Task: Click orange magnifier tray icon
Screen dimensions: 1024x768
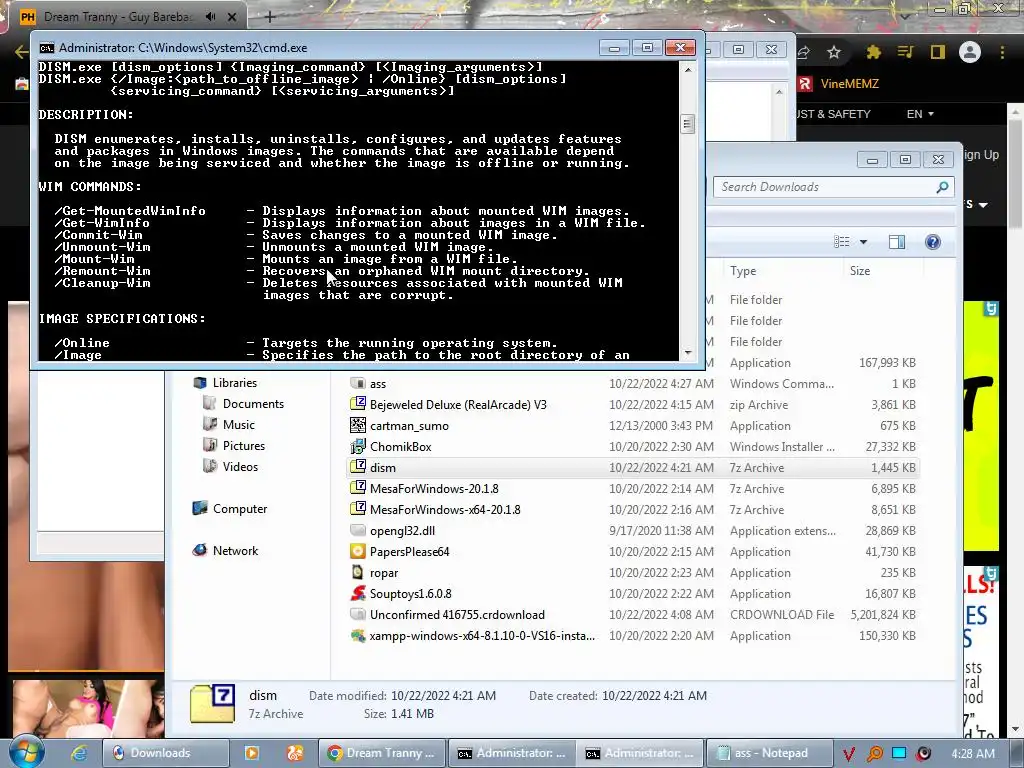Action: pos(874,754)
